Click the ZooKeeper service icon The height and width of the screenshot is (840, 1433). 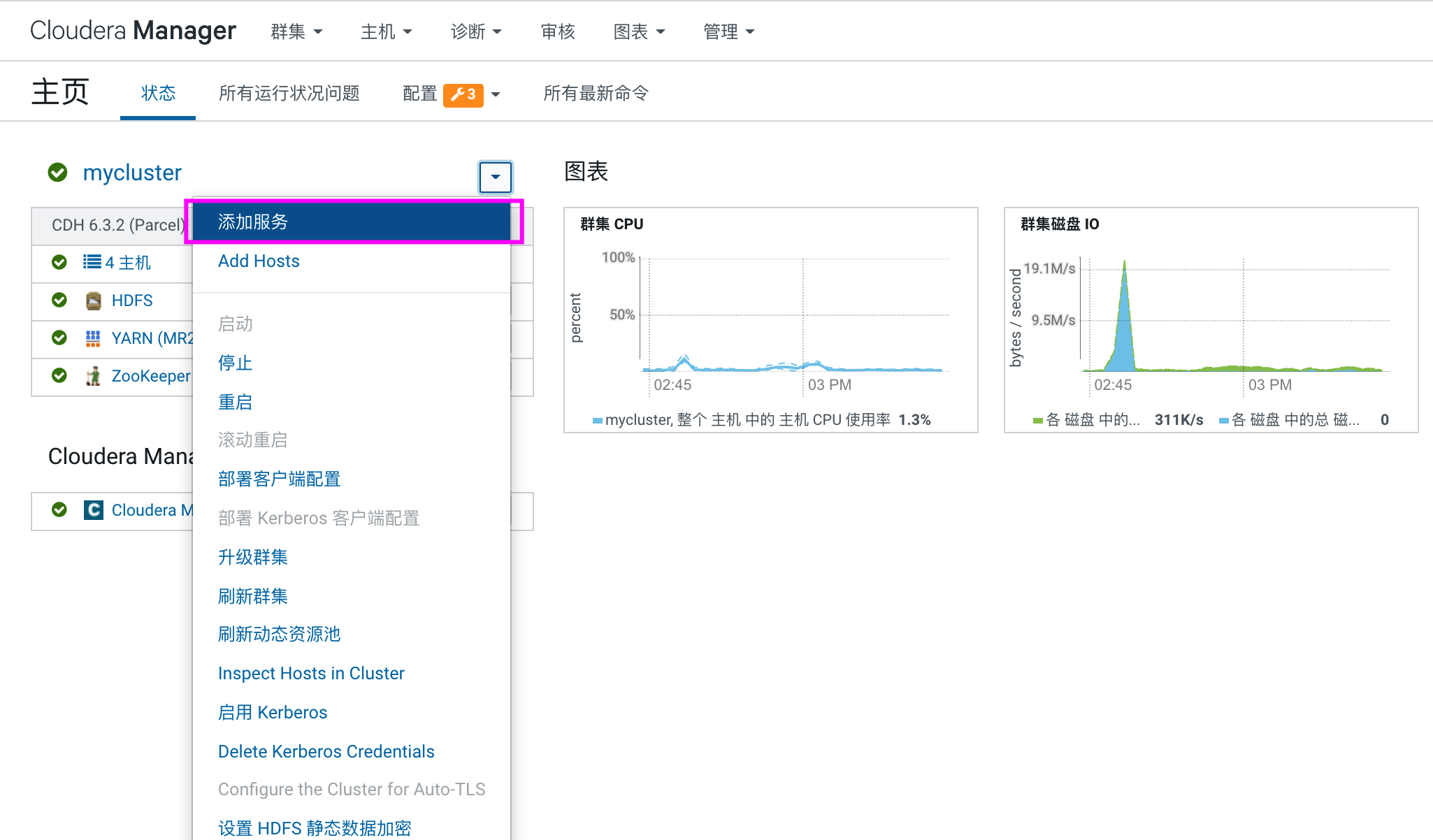click(x=93, y=377)
